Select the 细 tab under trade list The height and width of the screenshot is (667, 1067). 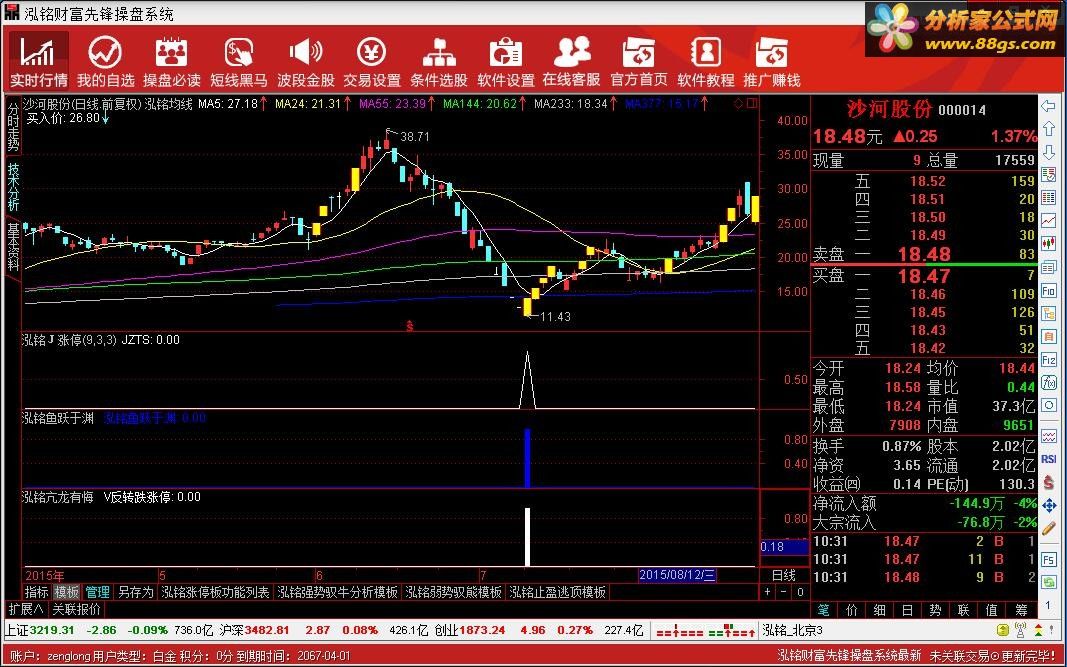pyautogui.click(x=879, y=610)
